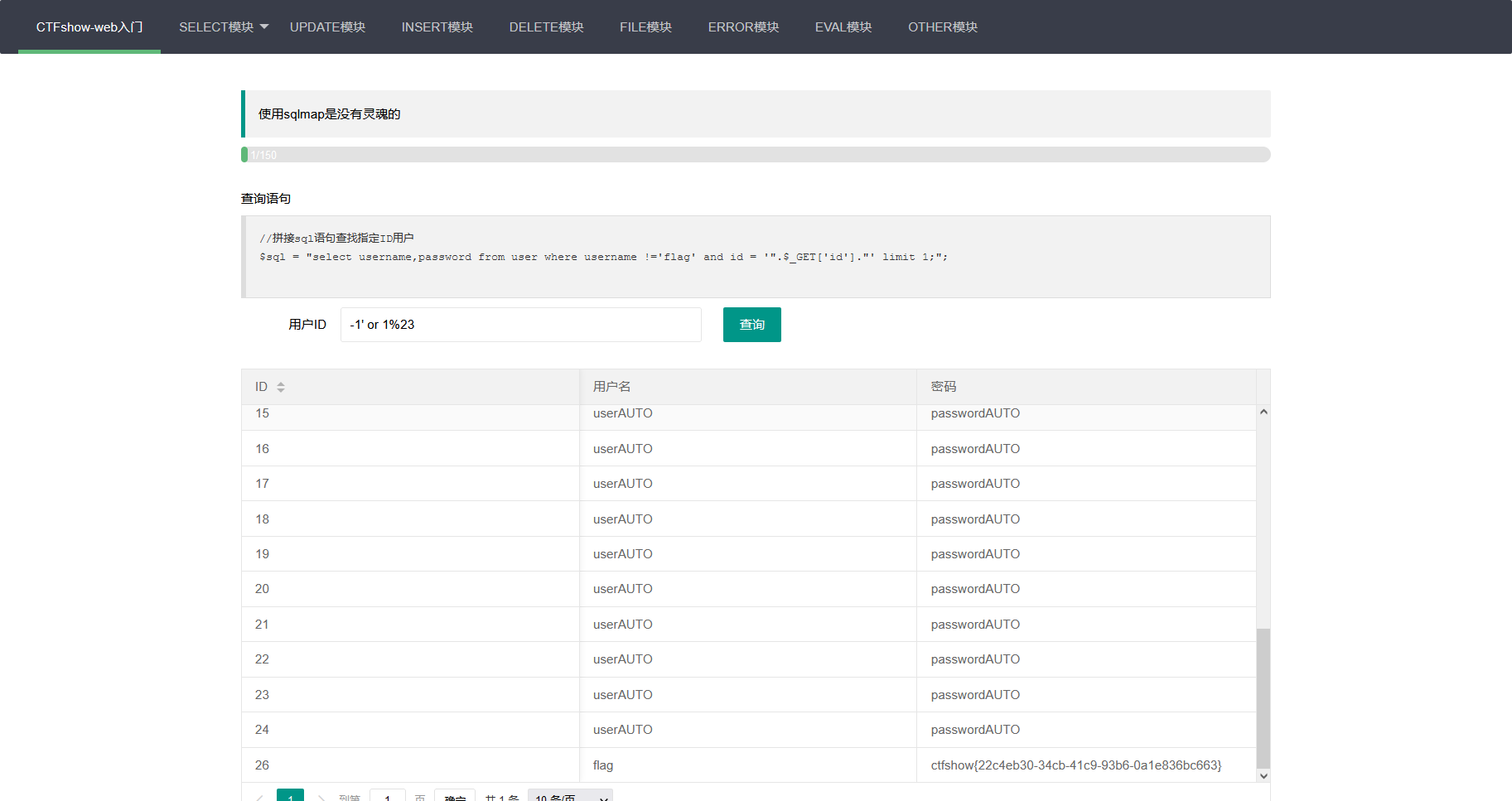Viewport: 1512px width, 801px height.
Task: Open the FILE模块 menu item
Action: pyautogui.click(x=645, y=27)
